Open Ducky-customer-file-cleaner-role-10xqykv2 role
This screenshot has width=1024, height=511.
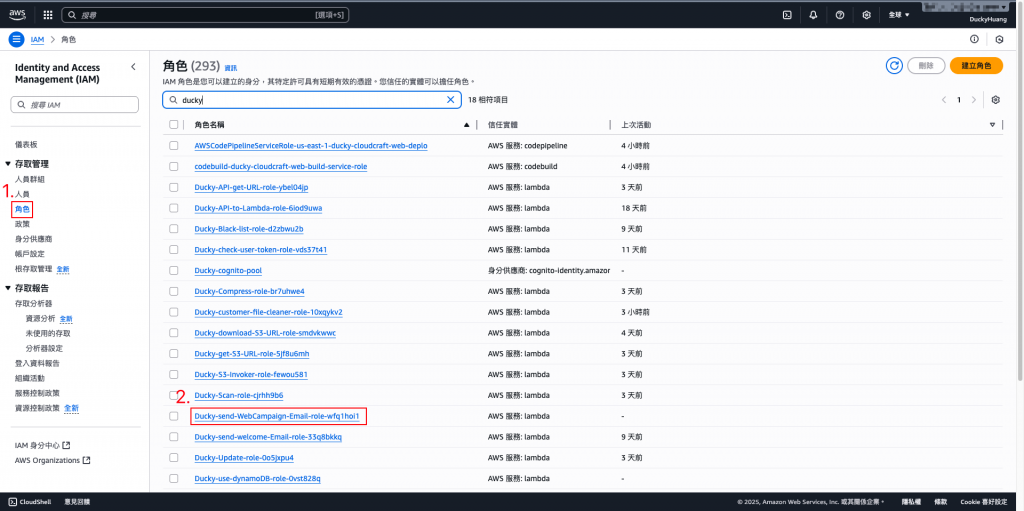point(268,312)
